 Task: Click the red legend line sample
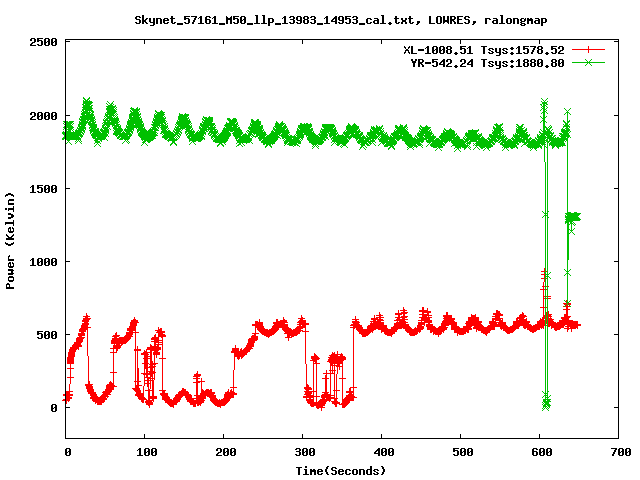[588, 49]
